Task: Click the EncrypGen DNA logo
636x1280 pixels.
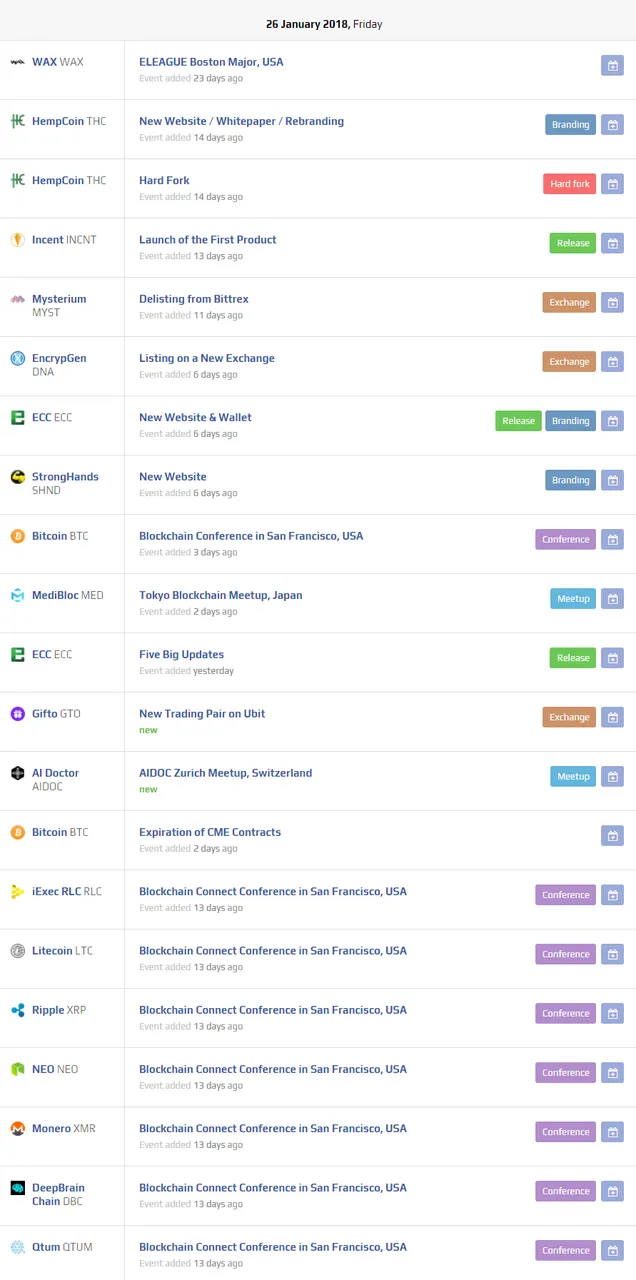Action: 17,358
